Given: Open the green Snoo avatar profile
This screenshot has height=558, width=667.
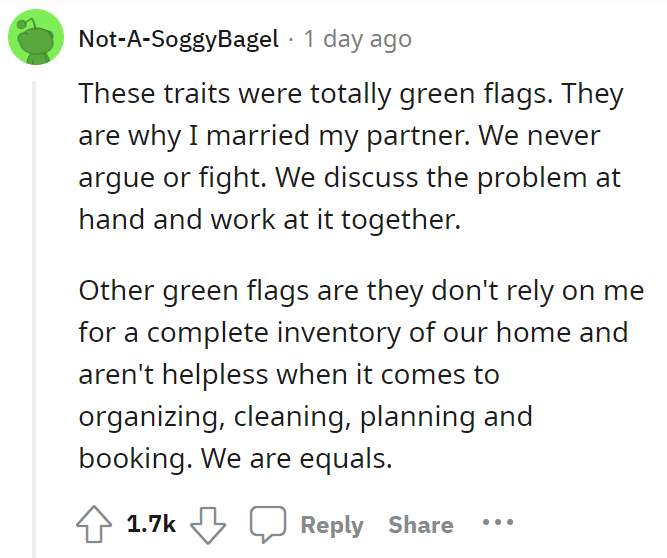Looking at the screenshot, I should (36, 37).
